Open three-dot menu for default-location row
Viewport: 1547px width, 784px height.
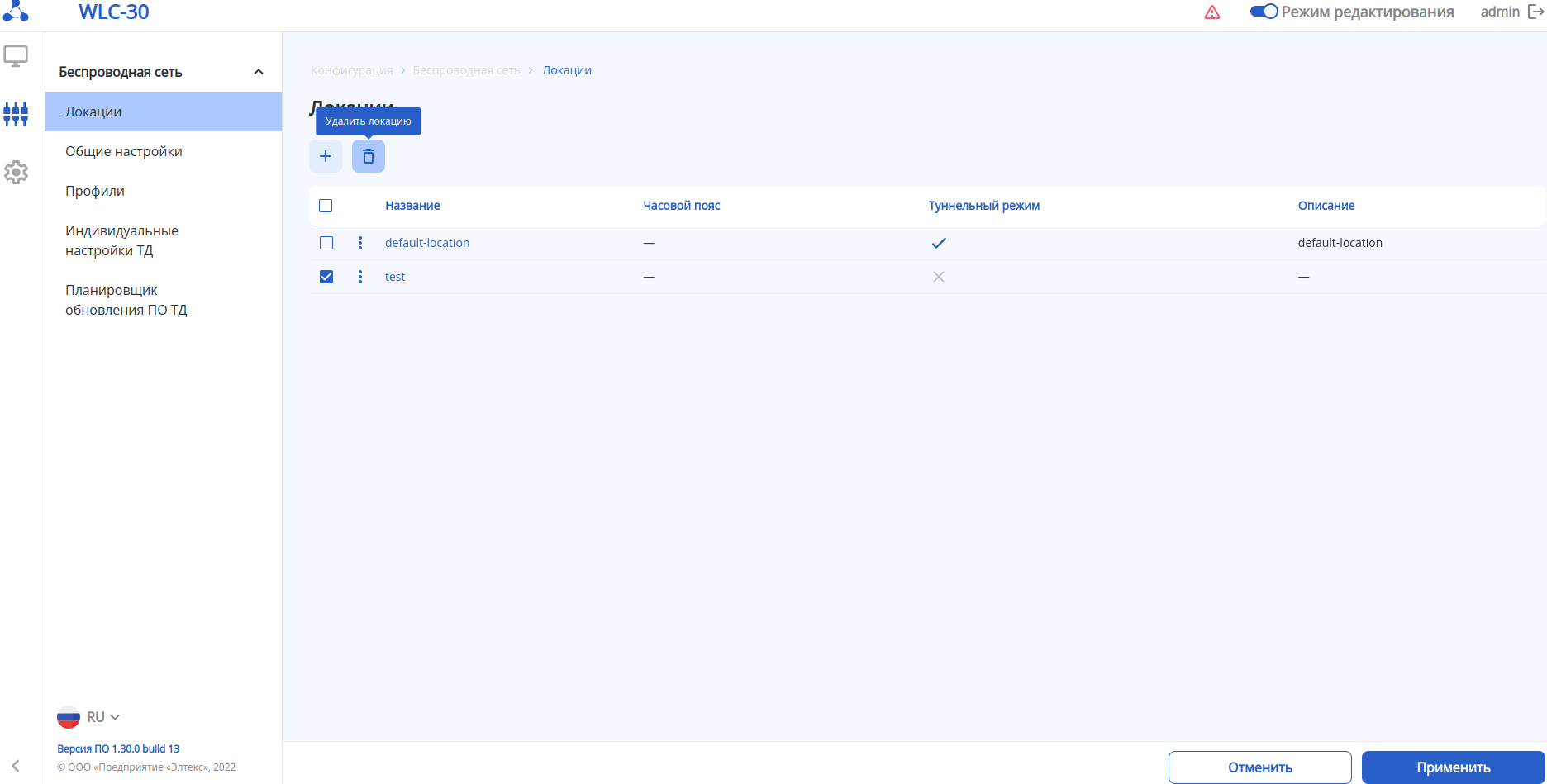coord(360,243)
